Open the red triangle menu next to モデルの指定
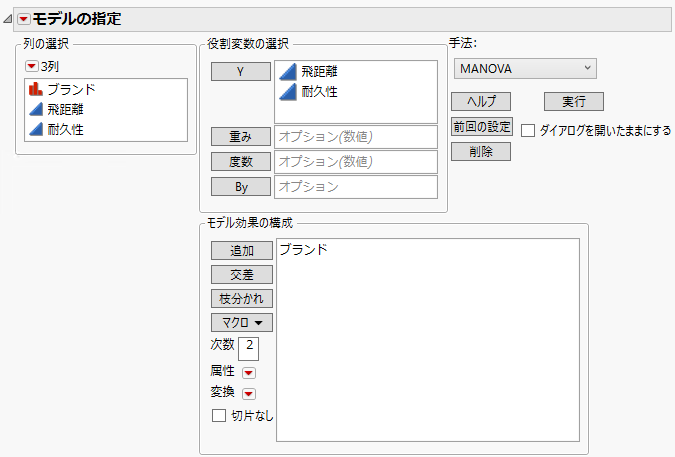The height and width of the screenshot is (457, 675). tap(24, 19)
